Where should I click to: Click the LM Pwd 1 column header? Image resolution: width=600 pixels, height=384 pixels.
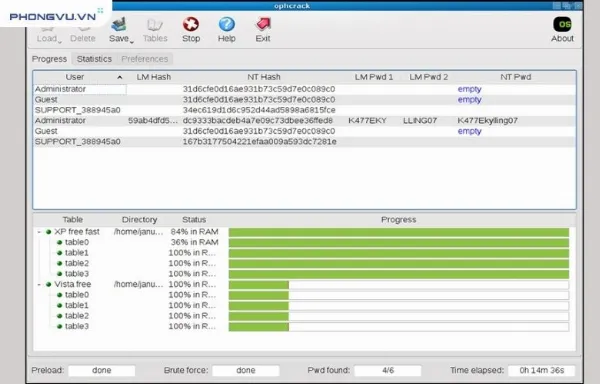(x=373, y=77)
